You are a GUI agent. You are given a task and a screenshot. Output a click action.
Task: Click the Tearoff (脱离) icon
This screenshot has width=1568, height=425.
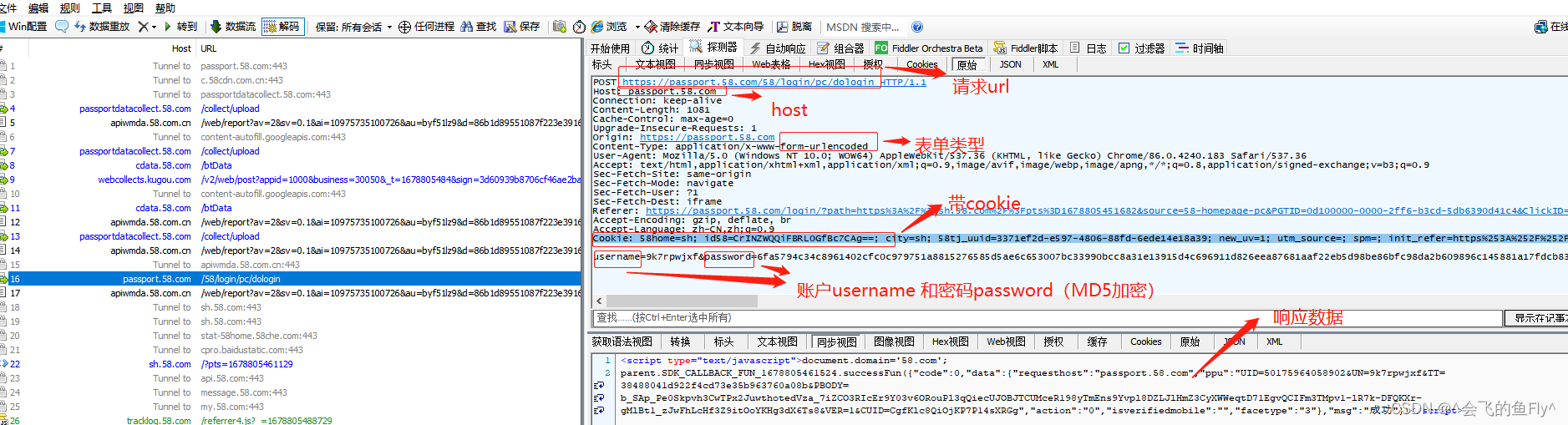783,27
